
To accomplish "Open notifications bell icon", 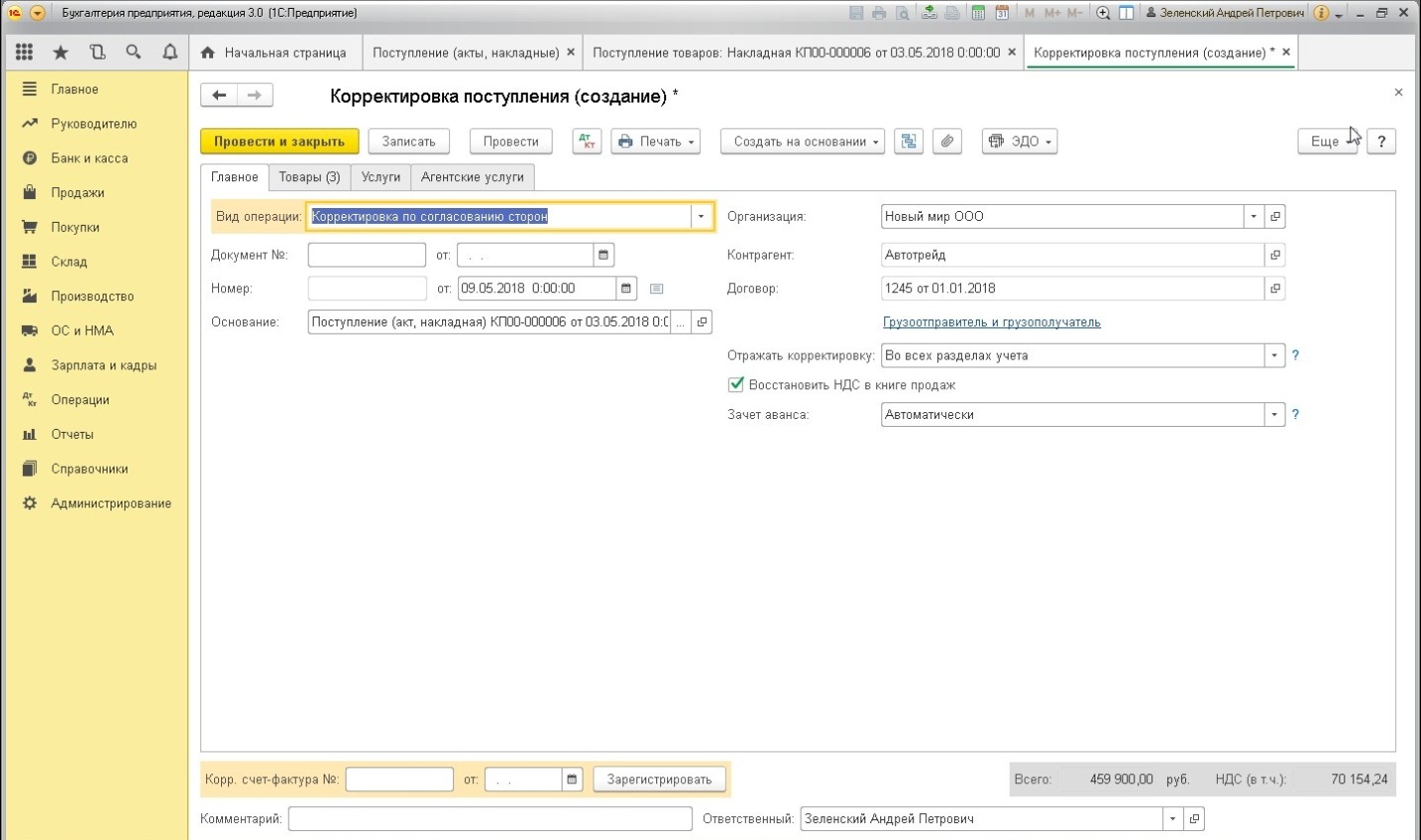I will (170, 52).
